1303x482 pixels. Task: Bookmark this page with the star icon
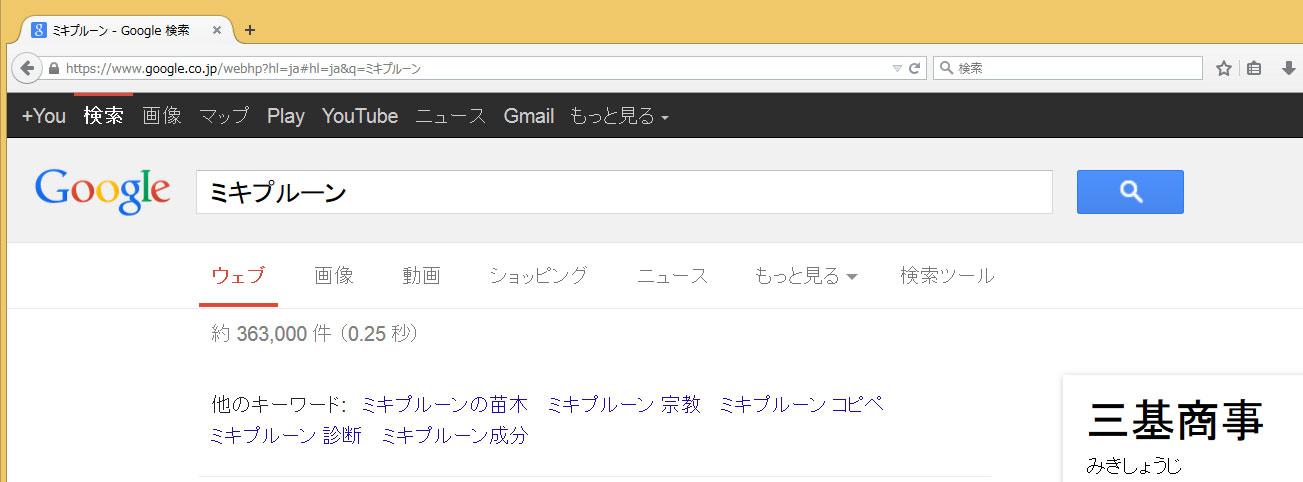click(1223, 68)
